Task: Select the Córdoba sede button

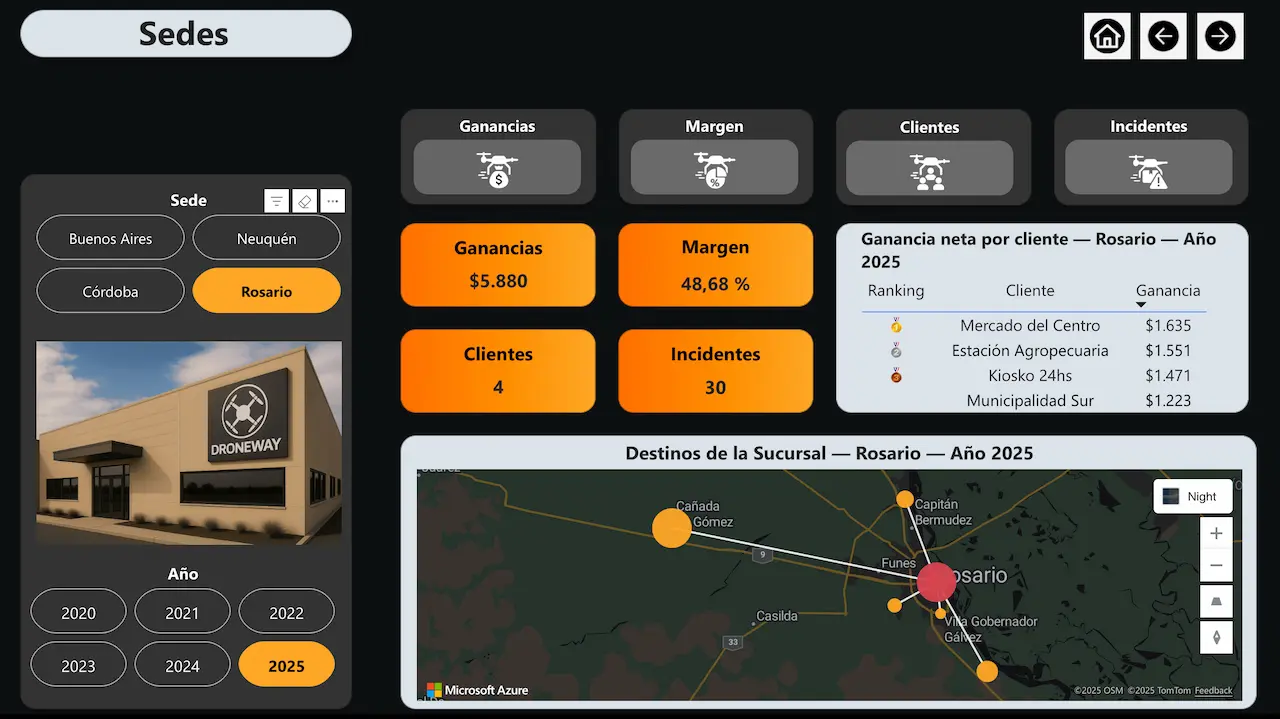Action: (110, 291)
